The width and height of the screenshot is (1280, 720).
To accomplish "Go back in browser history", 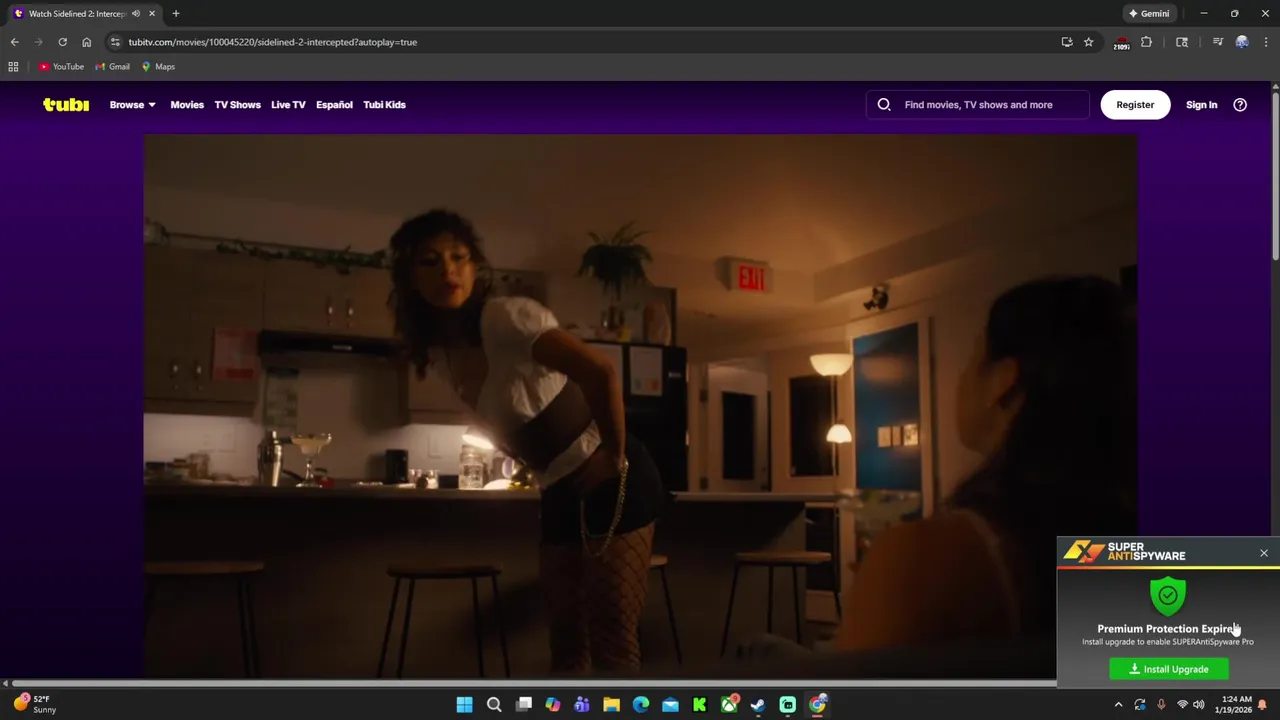I will [x=14, y=42].
